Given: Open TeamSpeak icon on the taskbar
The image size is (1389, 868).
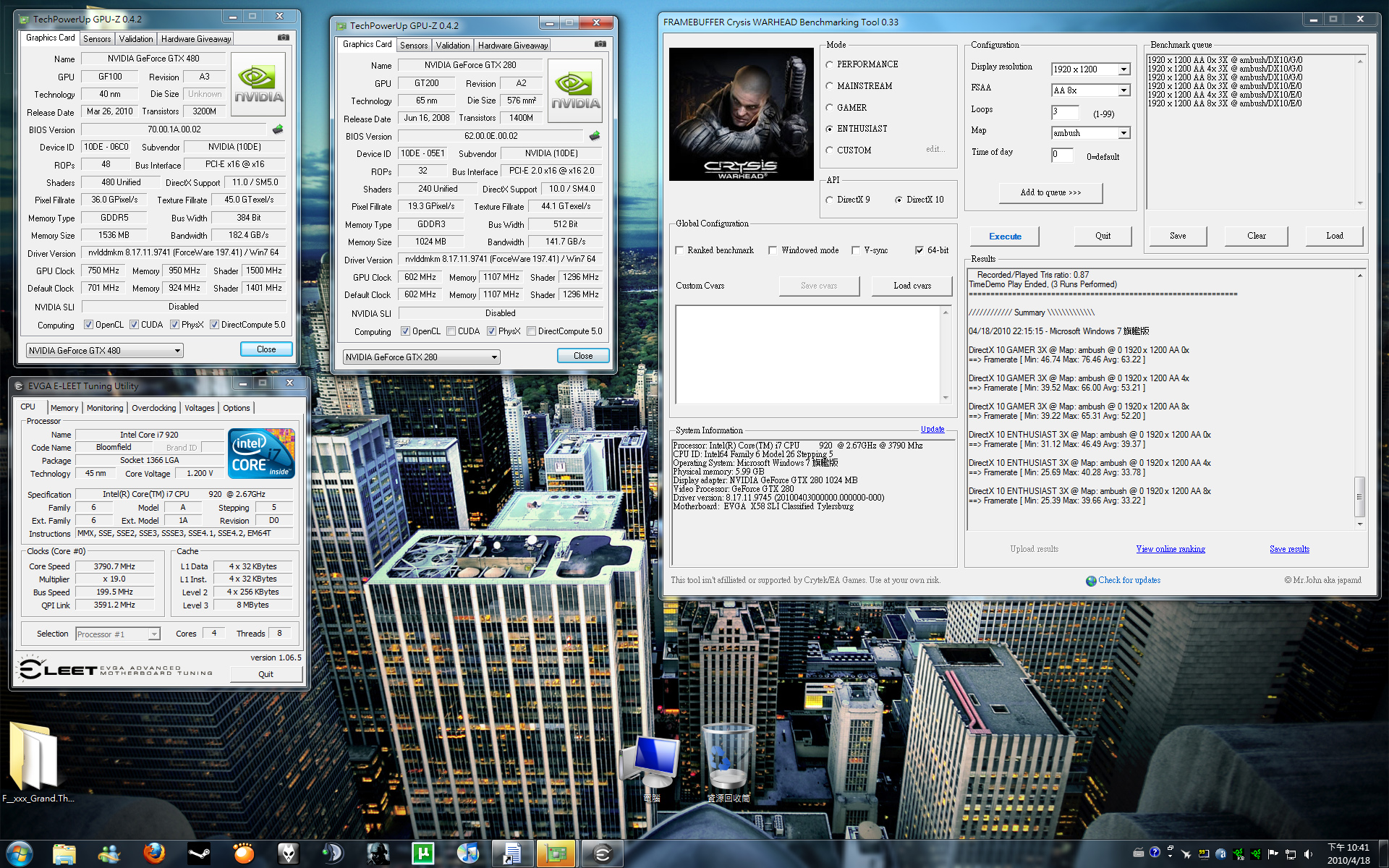Looking at the screenshot, I should pyautogui.click(x=334, y=854).
